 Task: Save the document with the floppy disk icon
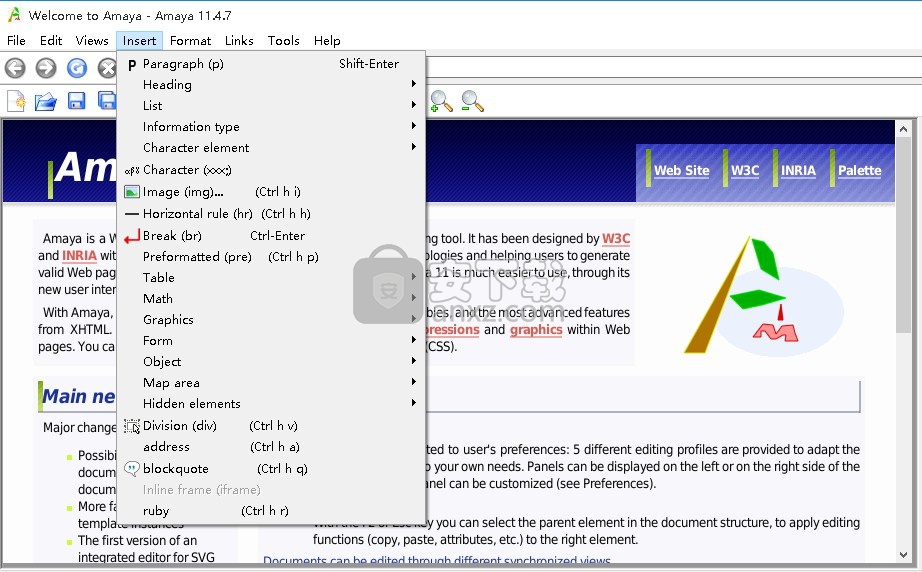click(x=76, y=101)
